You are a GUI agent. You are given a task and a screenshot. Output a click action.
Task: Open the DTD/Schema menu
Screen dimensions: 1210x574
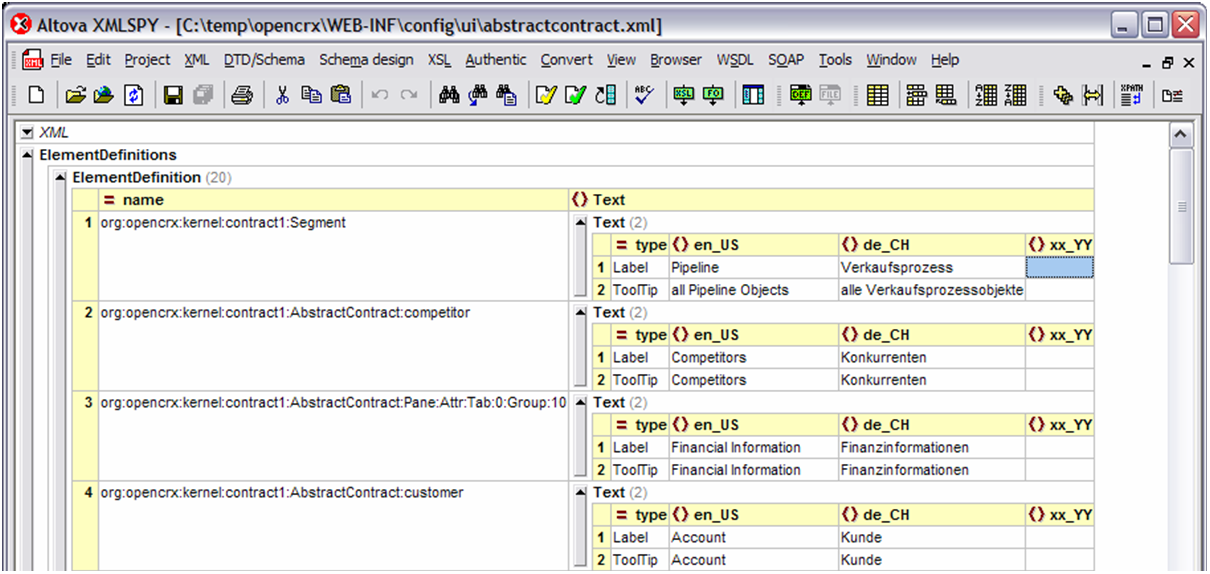(x=264, y=60)
